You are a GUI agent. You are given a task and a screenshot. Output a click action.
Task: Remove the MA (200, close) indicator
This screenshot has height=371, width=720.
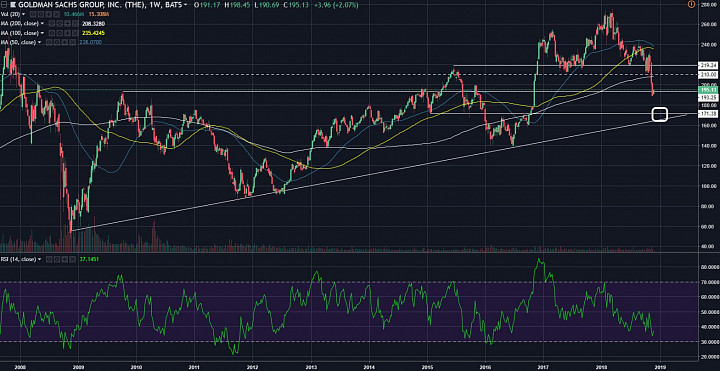(75, 24)
